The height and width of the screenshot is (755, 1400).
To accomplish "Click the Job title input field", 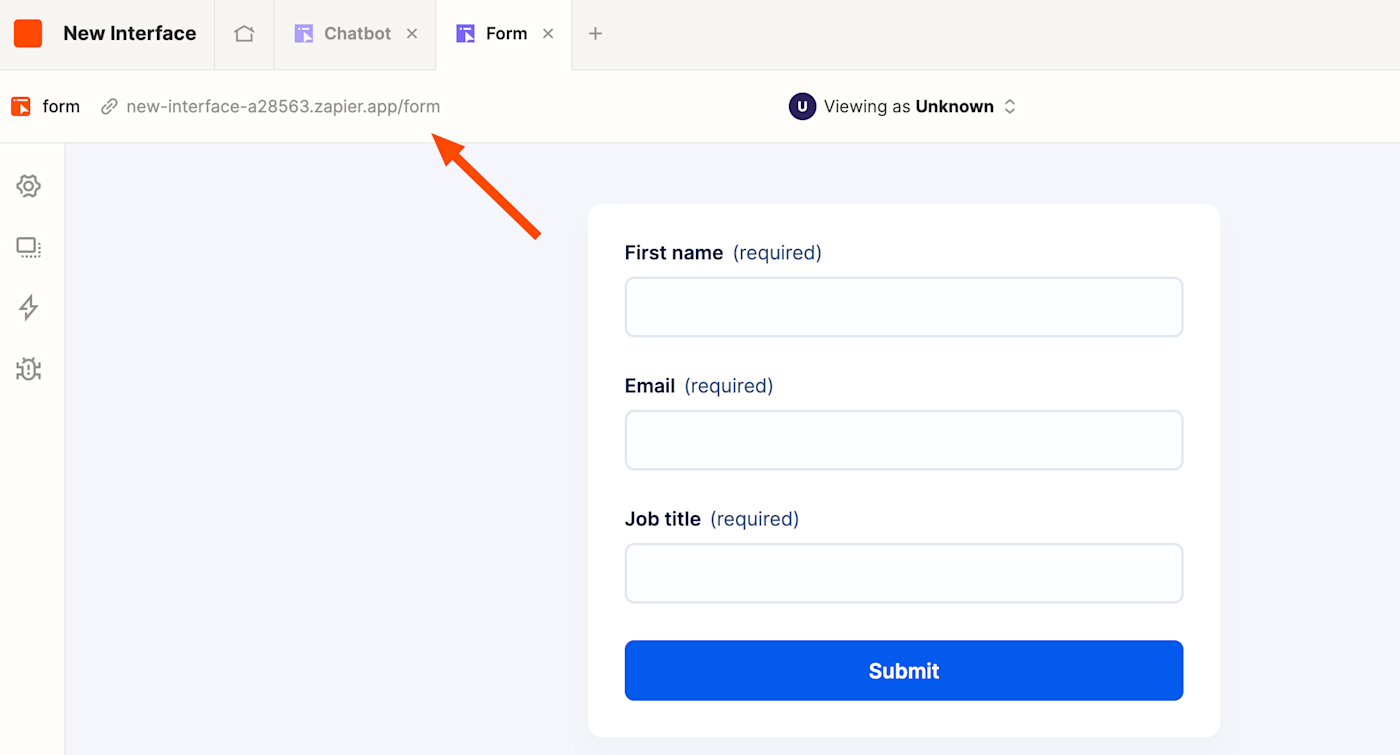I will (903, 573).
